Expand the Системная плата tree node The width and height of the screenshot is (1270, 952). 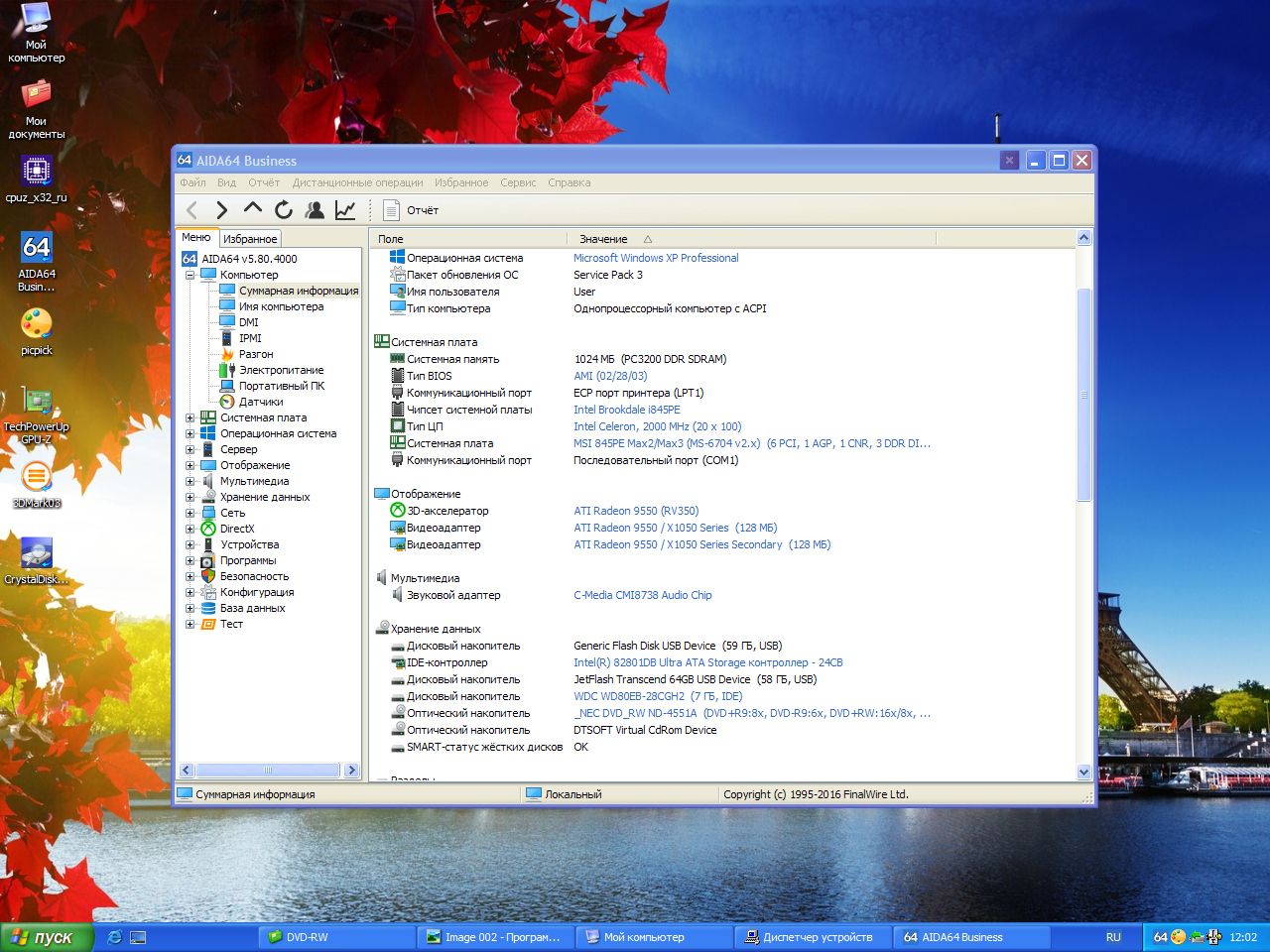tap(190, 417)
